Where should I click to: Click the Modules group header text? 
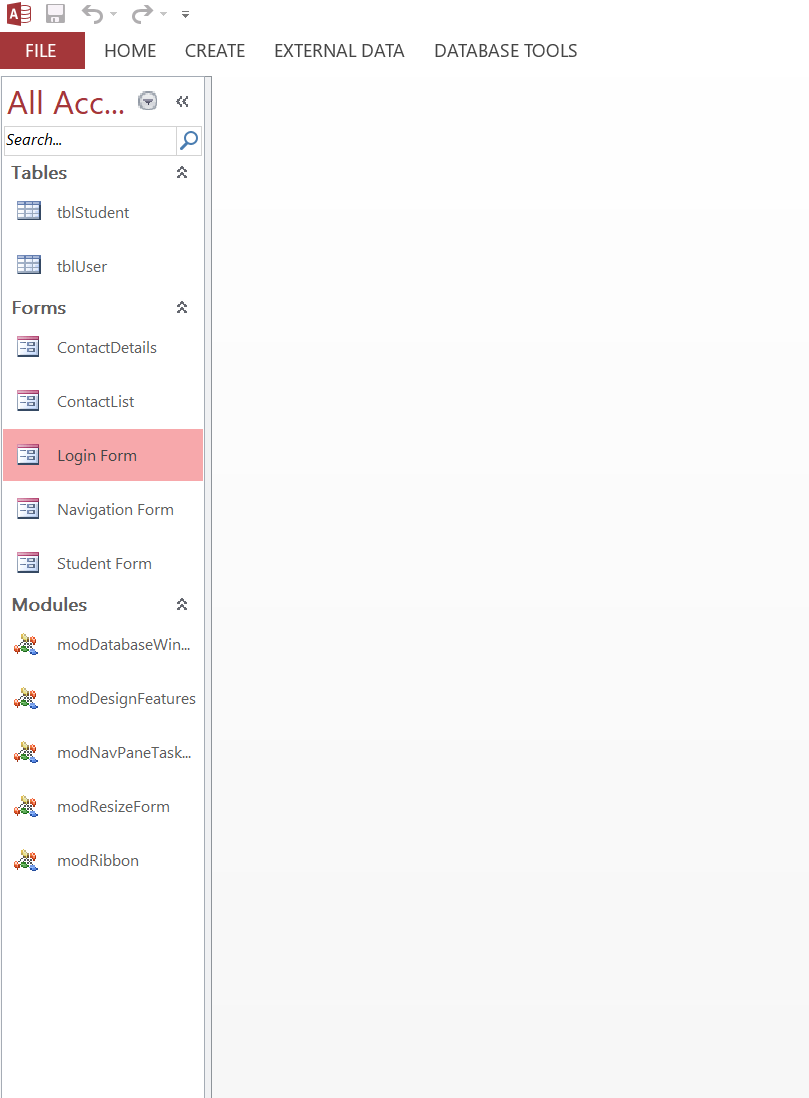[x=50, y=604]
